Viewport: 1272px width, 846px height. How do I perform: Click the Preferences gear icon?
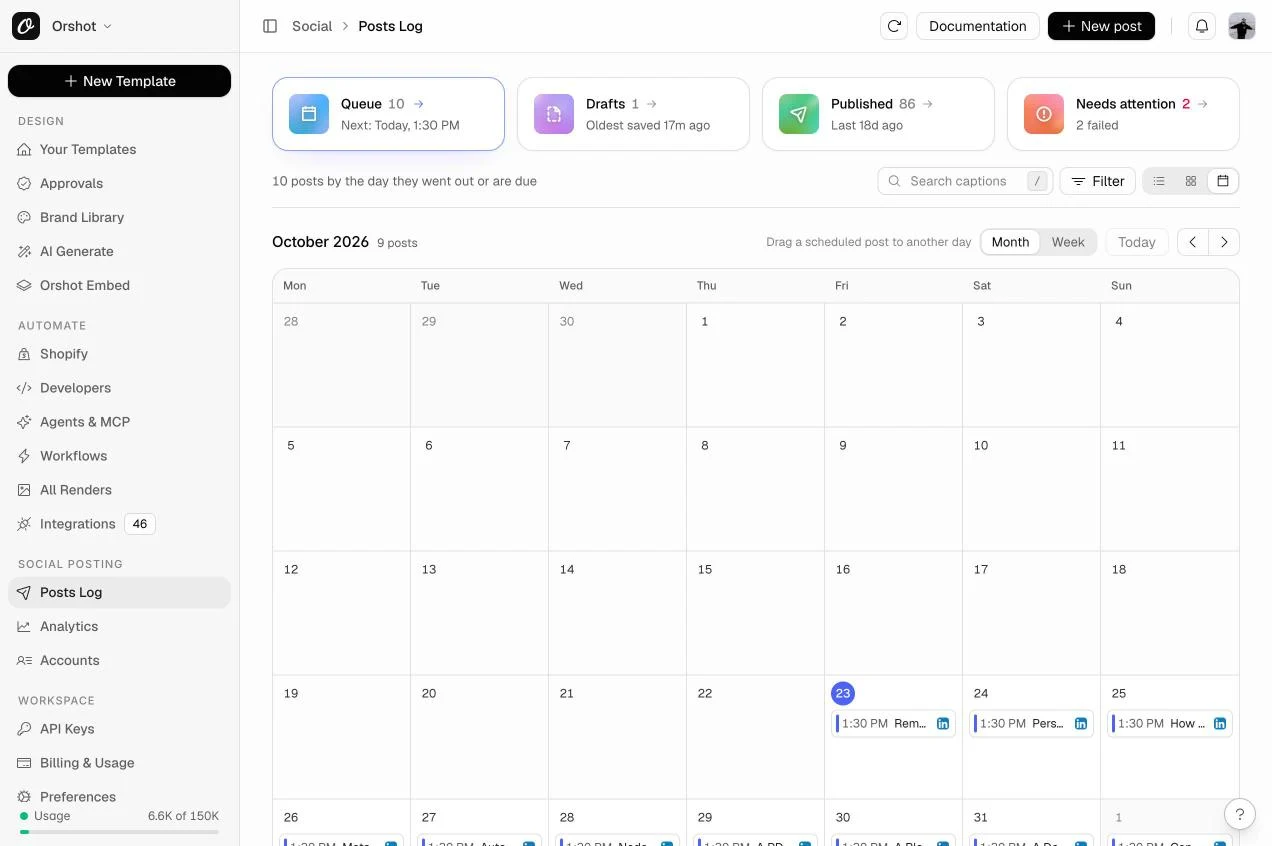(x=24, y=797)
